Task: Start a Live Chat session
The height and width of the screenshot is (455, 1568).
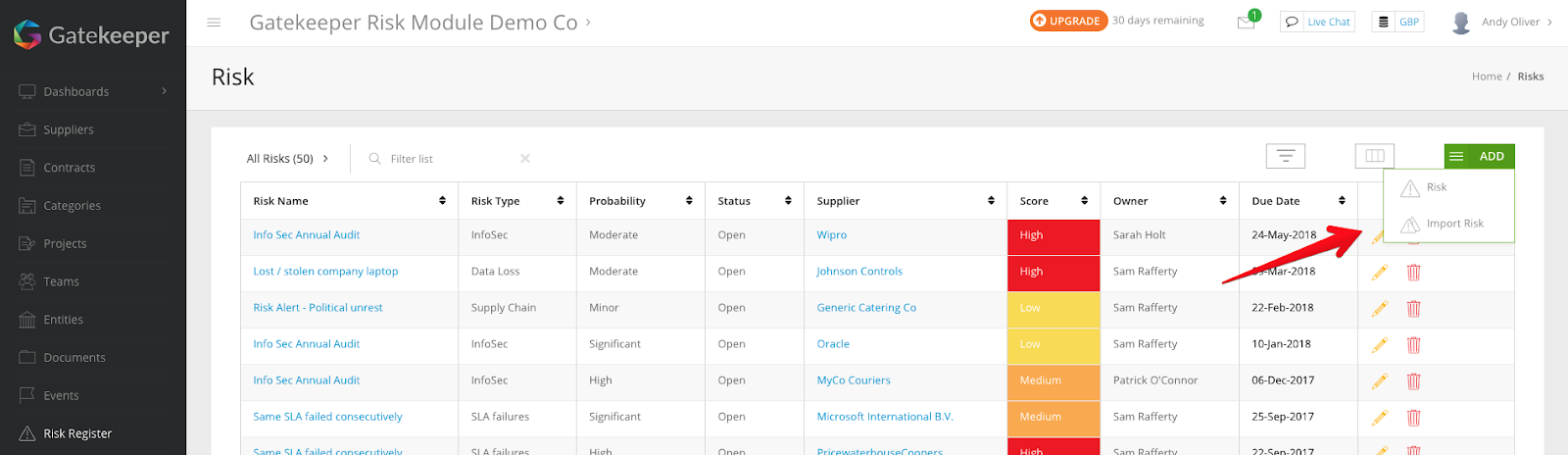Action: [x=1317, y=22]
